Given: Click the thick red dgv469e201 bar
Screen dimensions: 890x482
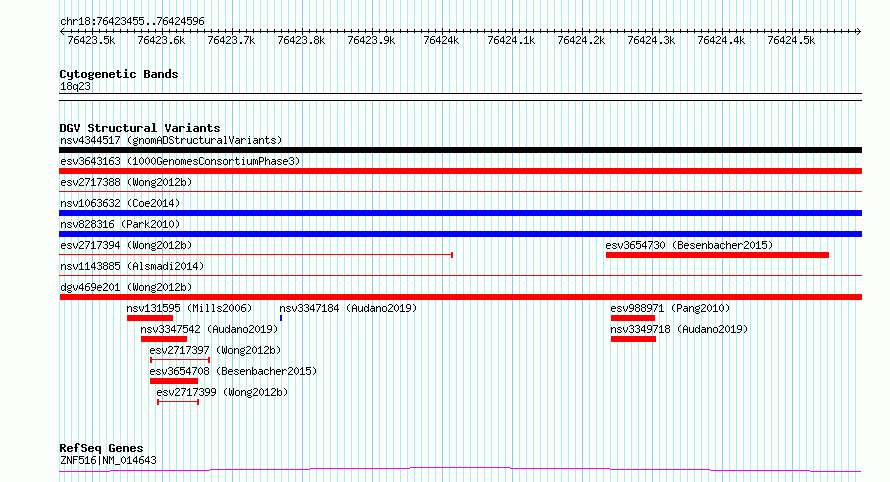Looking at the screenshot, I should (x=460, y=297).
